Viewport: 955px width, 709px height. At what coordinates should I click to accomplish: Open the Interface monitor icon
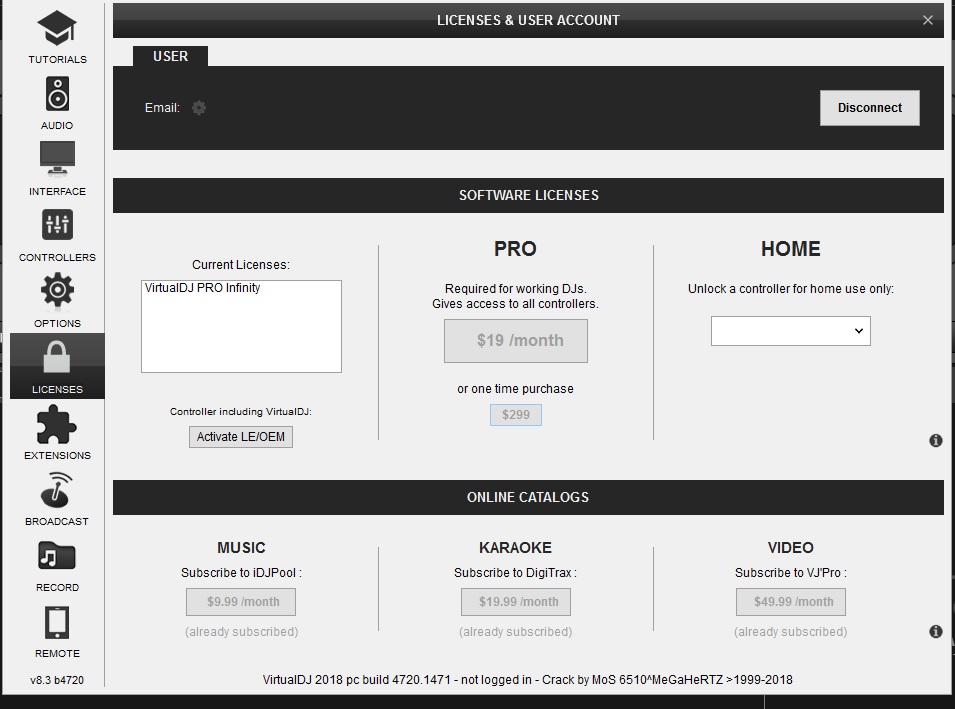click(x=57, y=158)
